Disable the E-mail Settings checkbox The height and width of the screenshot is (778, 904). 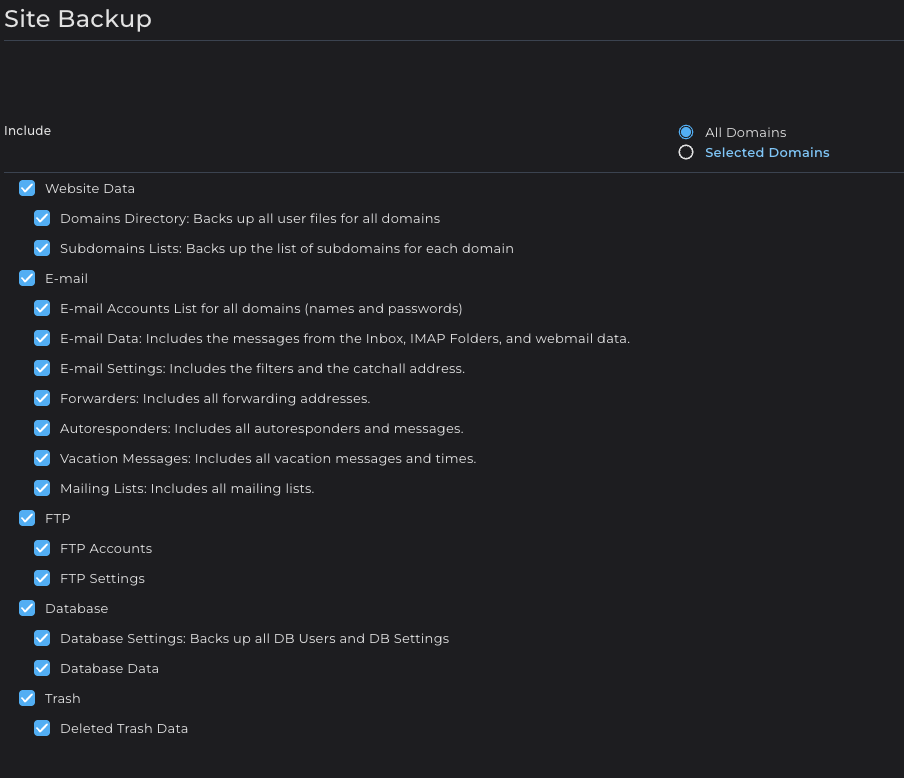coord(42,368)
